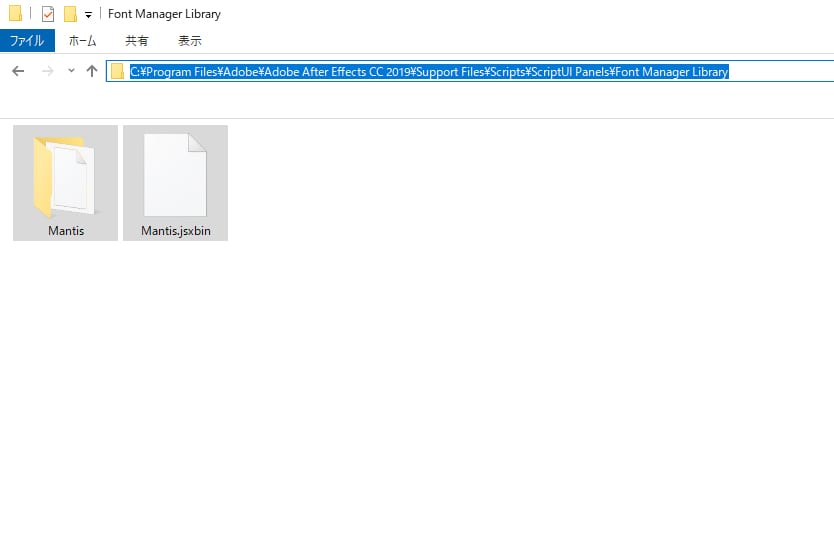Viewport: 834px width, 539px height.
Task: Open the recent locations dropdown chevron
Action: point(71,70)
